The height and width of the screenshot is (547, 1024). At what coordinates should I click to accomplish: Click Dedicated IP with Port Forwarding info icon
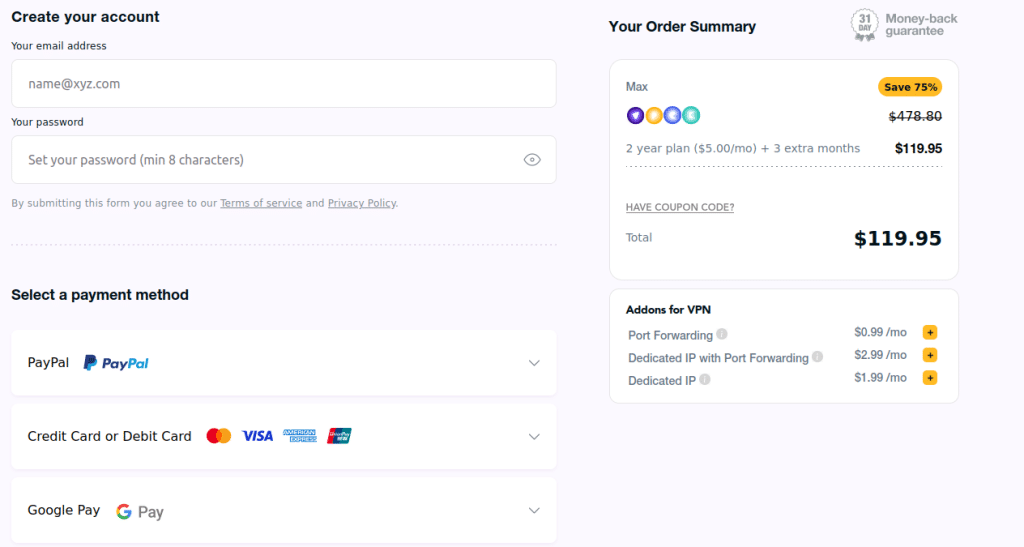817,357
